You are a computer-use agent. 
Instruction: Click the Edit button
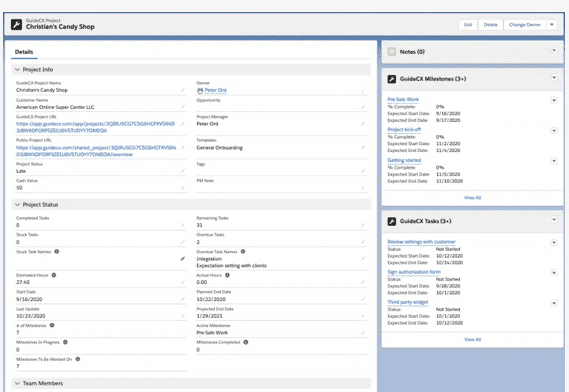point(468,25)
